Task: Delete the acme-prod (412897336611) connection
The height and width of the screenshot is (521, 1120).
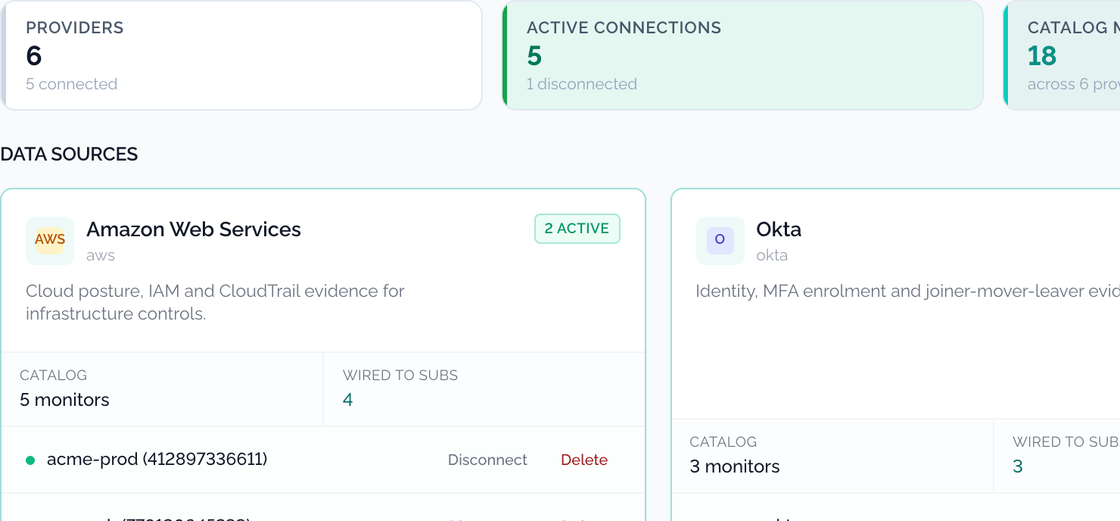Action: pyautogui.click(x=584, y=460)
